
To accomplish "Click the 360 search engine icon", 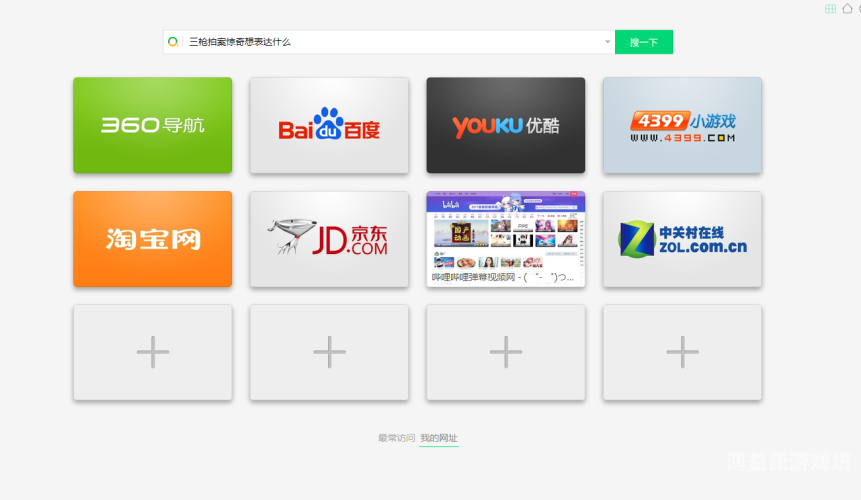I will (x=173, y=42).
